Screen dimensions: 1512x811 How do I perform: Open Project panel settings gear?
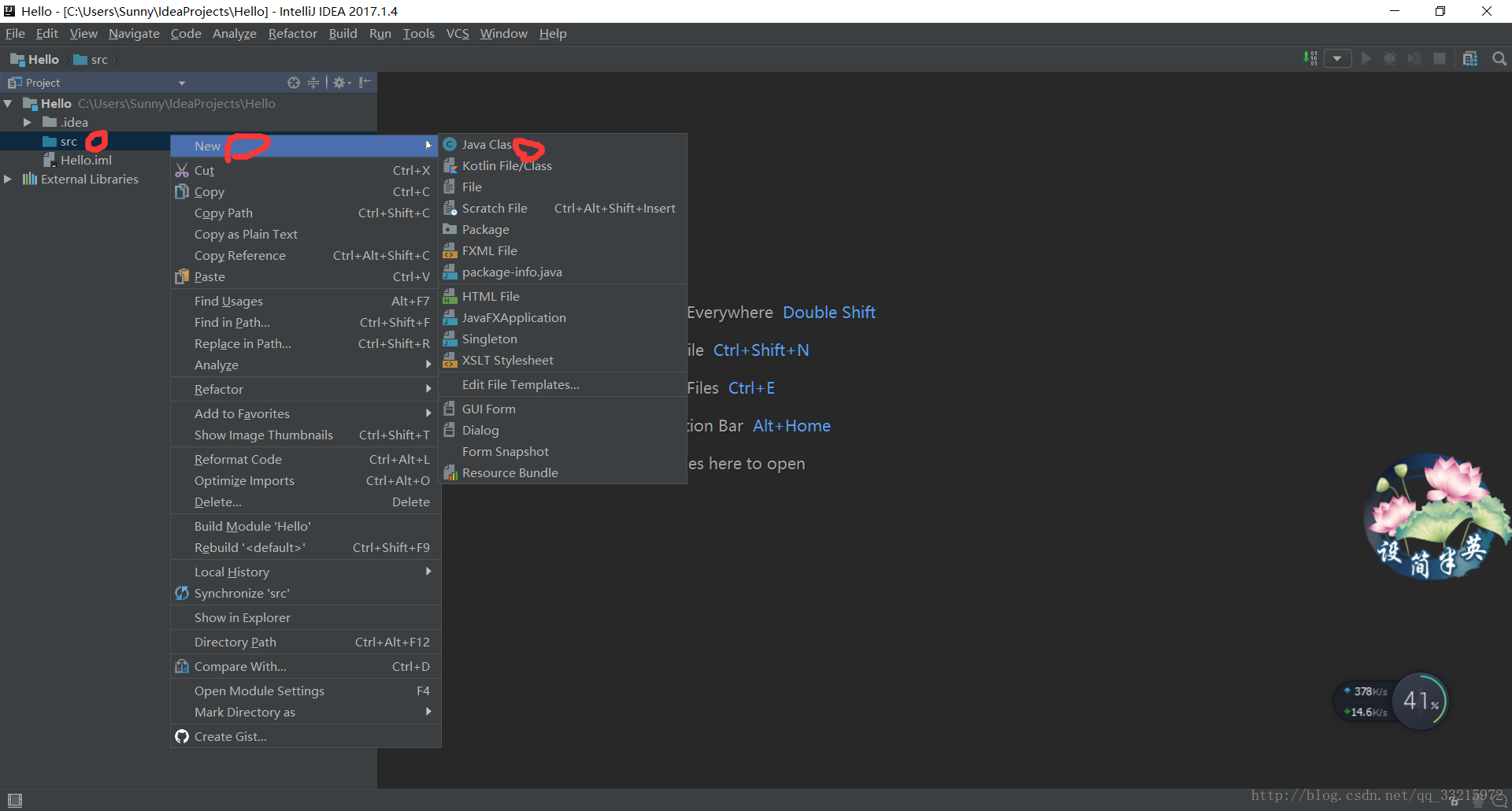point(342,83)
